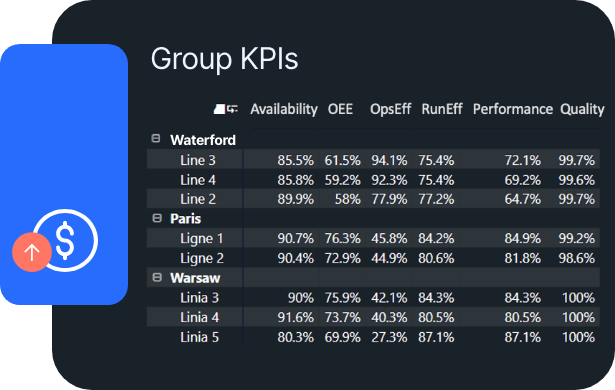Sort by the OEE column header
Screen dimensions: 615x390
[x=340, y=109]
